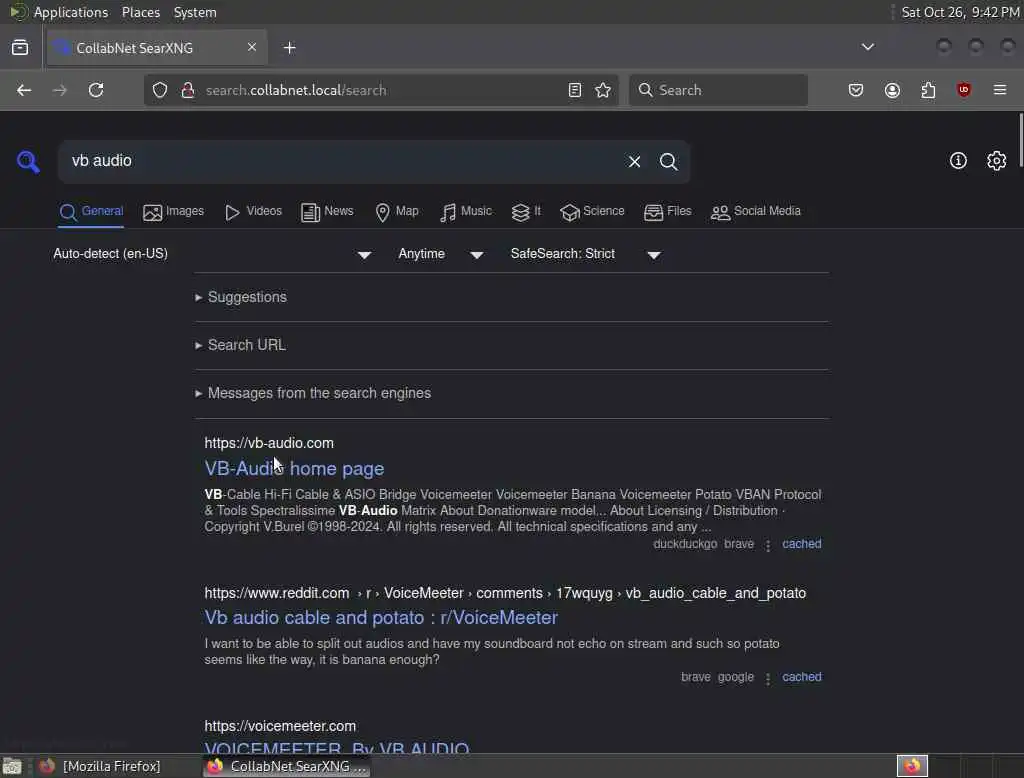1024x778 pixels.
Task: Open the System menu
Action: click(195, 12)
